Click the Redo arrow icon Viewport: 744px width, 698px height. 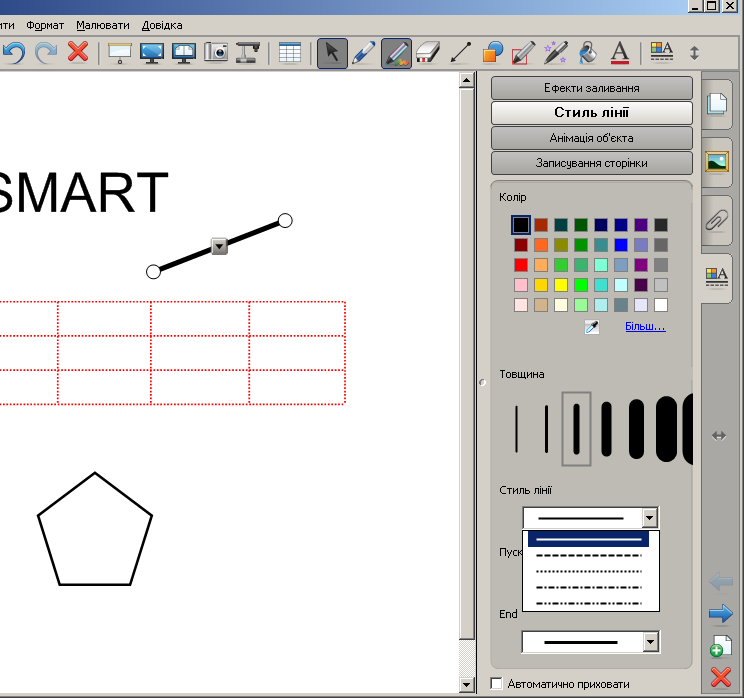point(46,52)
